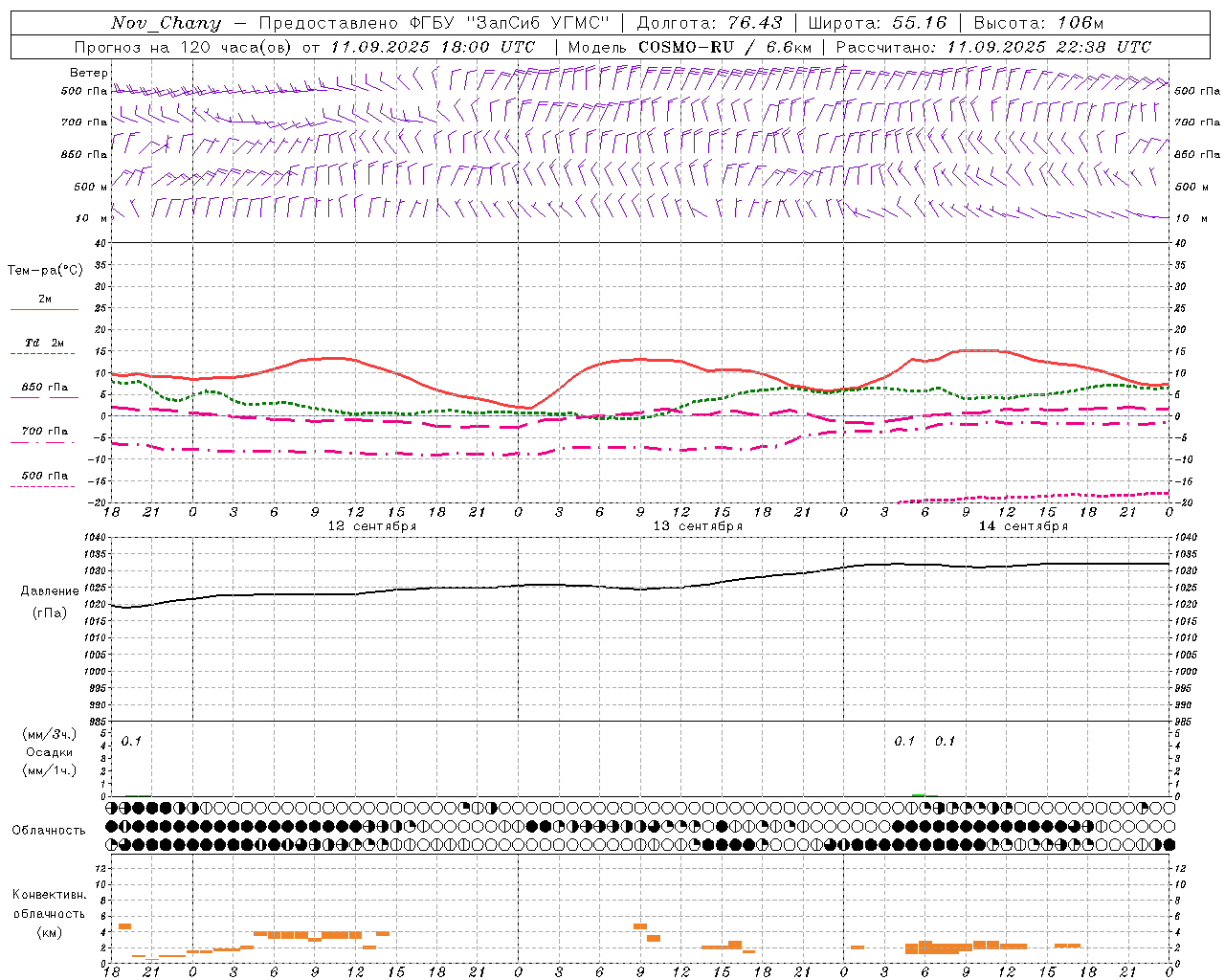Click the "(мм/1ч.)" precipitation unit label

point(50,771)
